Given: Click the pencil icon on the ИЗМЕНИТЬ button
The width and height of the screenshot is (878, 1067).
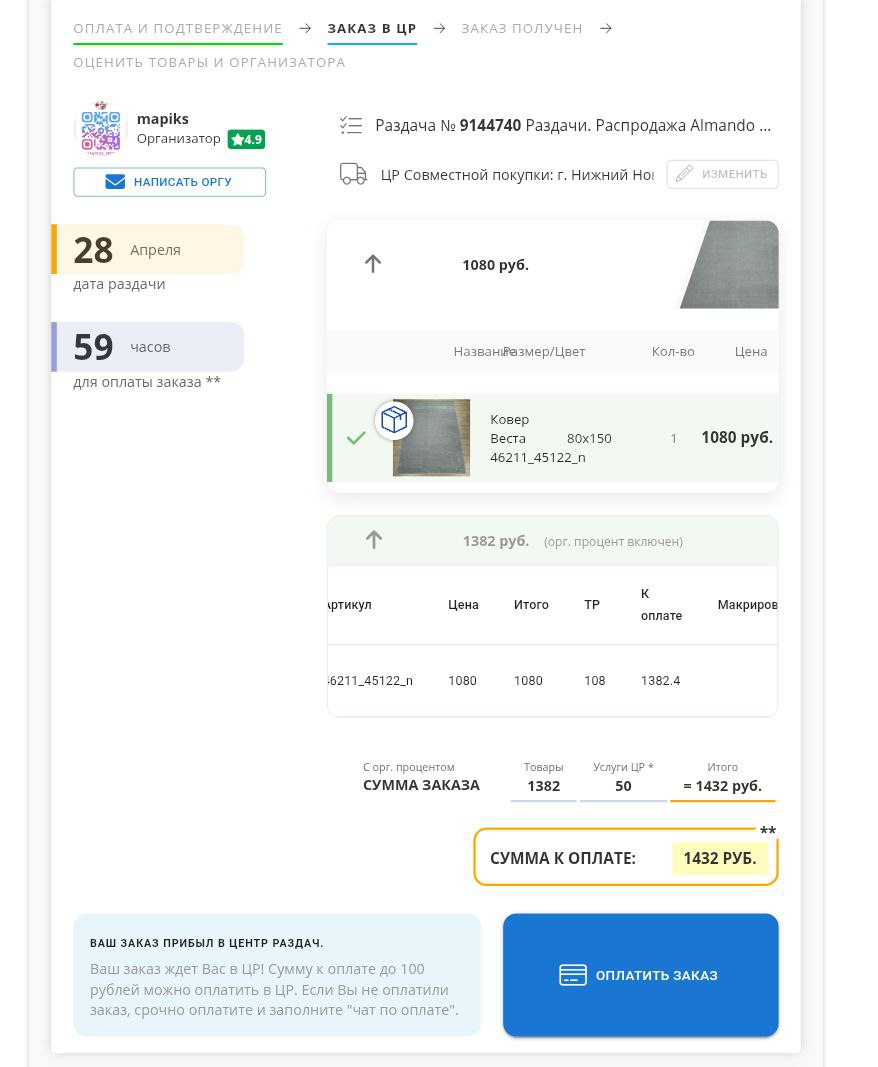Looking at the screenshot, I should tap(684, 174).
